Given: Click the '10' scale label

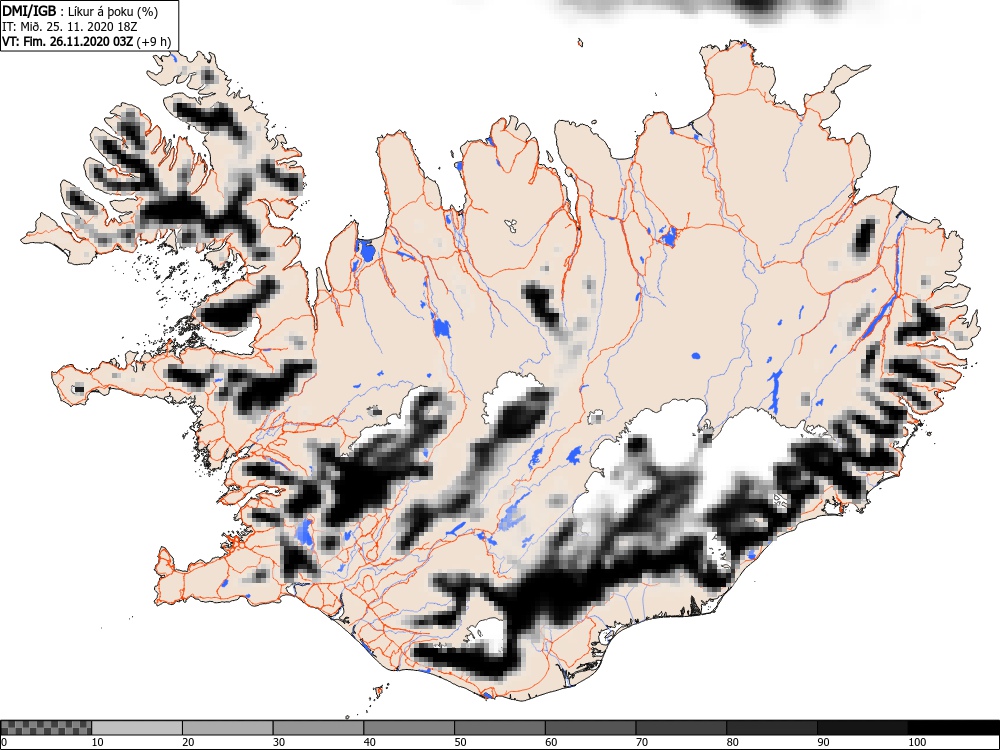Looking at the screenshot, I should [x=98, y=742].
